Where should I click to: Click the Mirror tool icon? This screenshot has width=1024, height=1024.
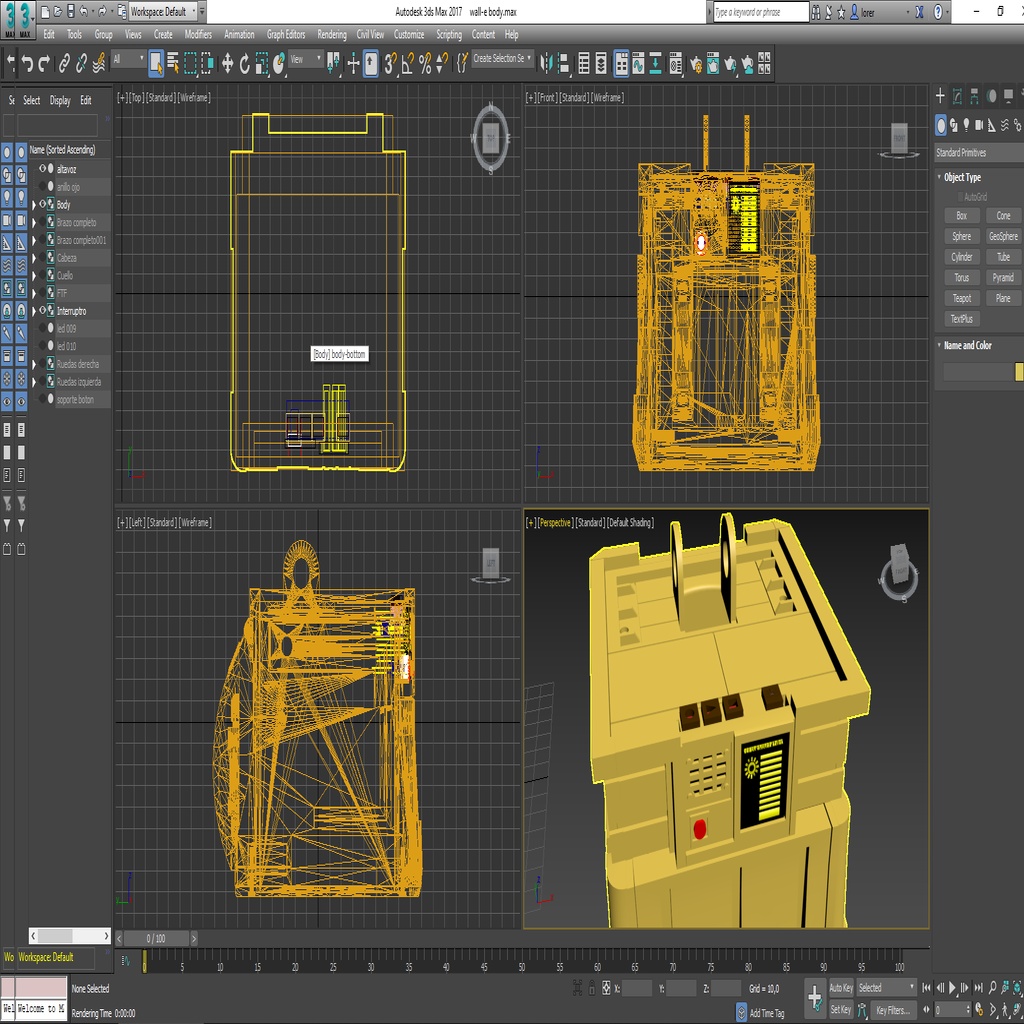point(547,63)
